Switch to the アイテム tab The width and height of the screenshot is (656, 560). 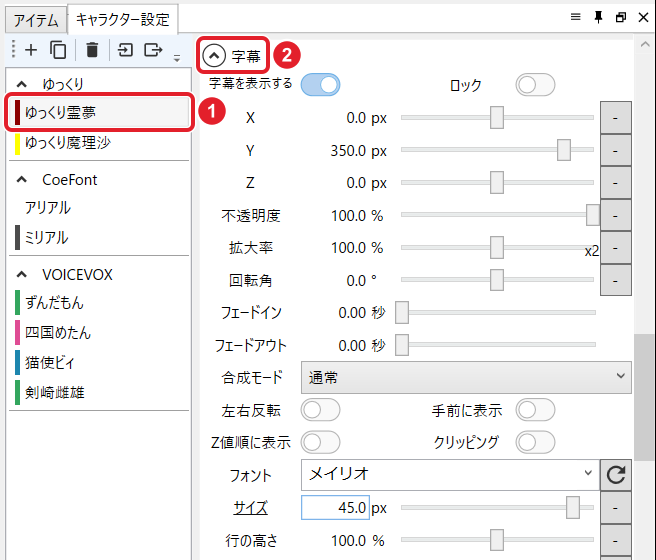pyautogui.click(x=36, y=20)
